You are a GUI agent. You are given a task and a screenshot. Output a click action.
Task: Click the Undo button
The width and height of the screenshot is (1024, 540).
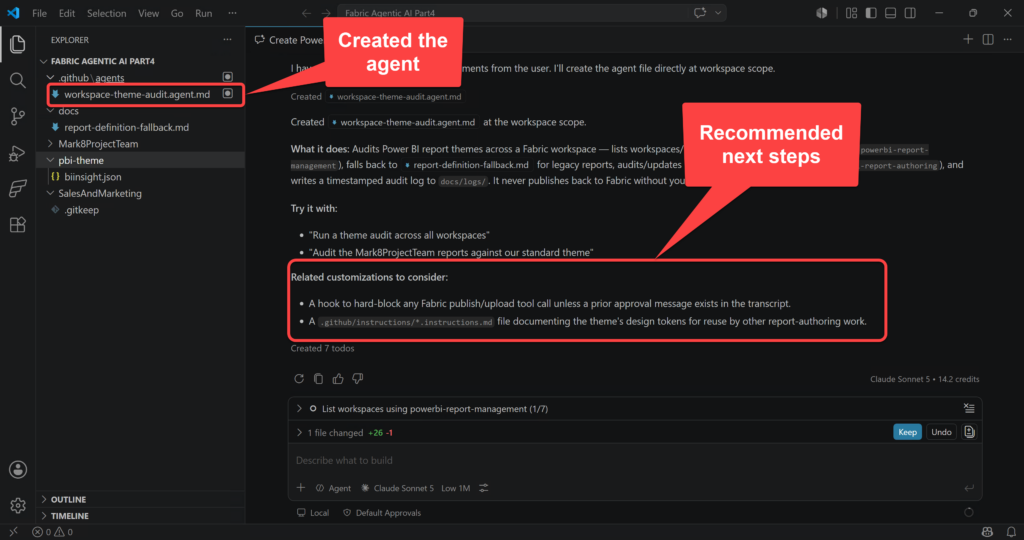pyautogui.click(x=941, y=432)
